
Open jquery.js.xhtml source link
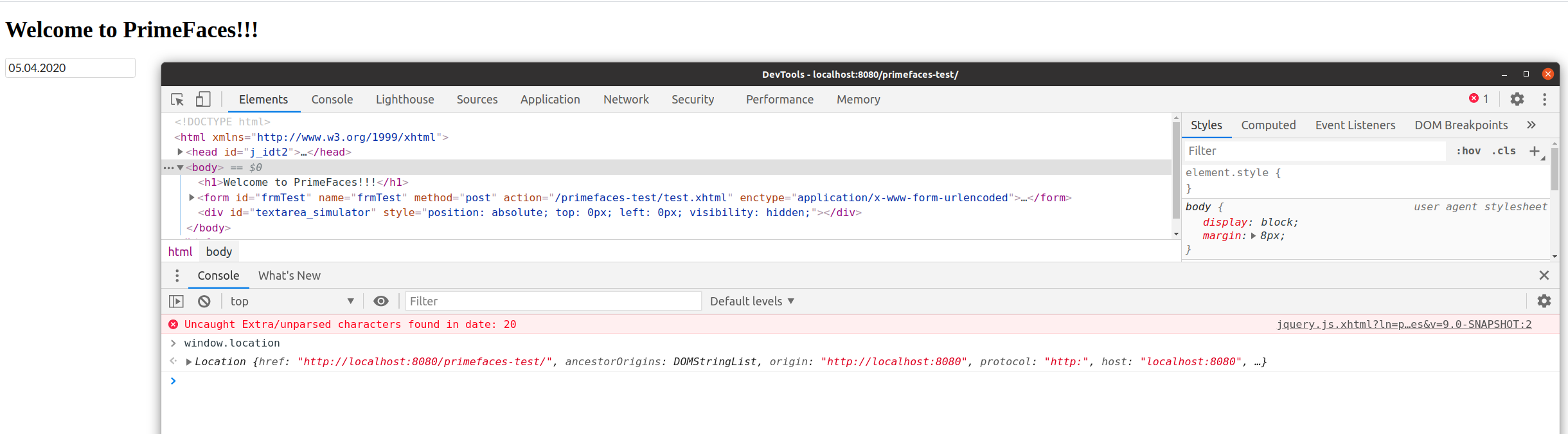[x=1404, y=325]
